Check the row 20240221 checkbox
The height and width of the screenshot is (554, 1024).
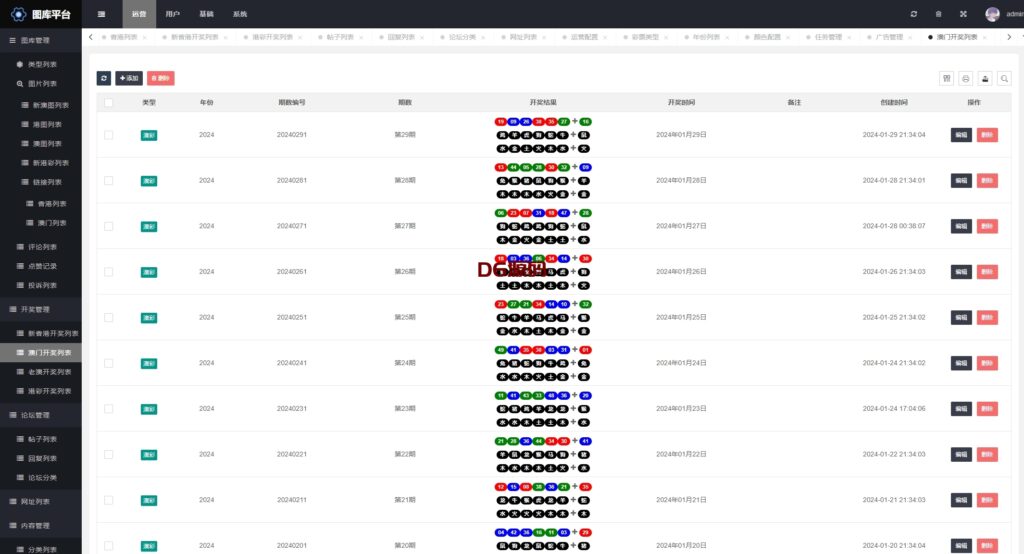click(108, 454)
